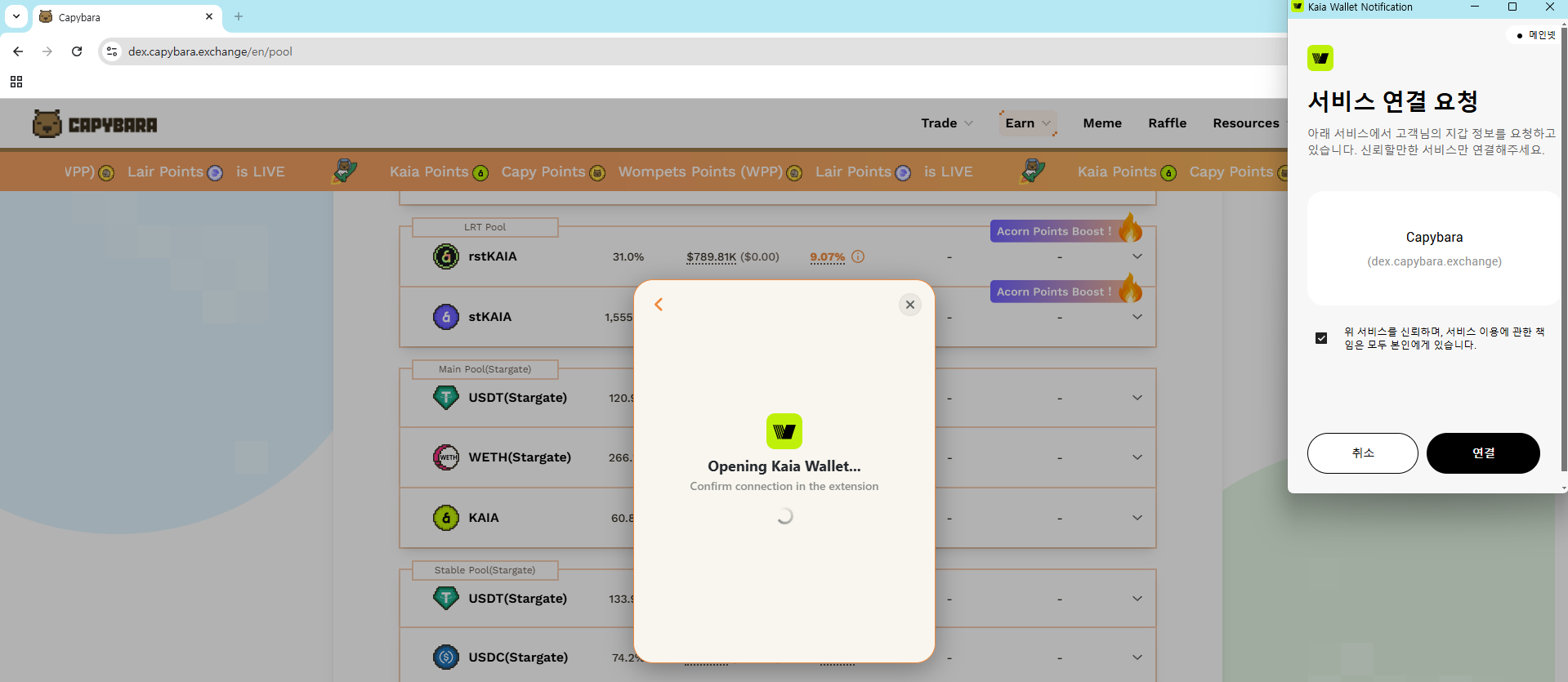Viewport: 1568px width, 682px height.
Task: Open the Meme page
Action: tap(1102, 123)
